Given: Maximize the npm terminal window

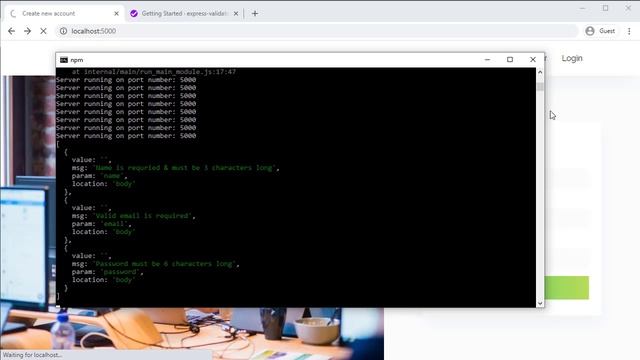Looking at the screenshot, I should coord(510,60).
